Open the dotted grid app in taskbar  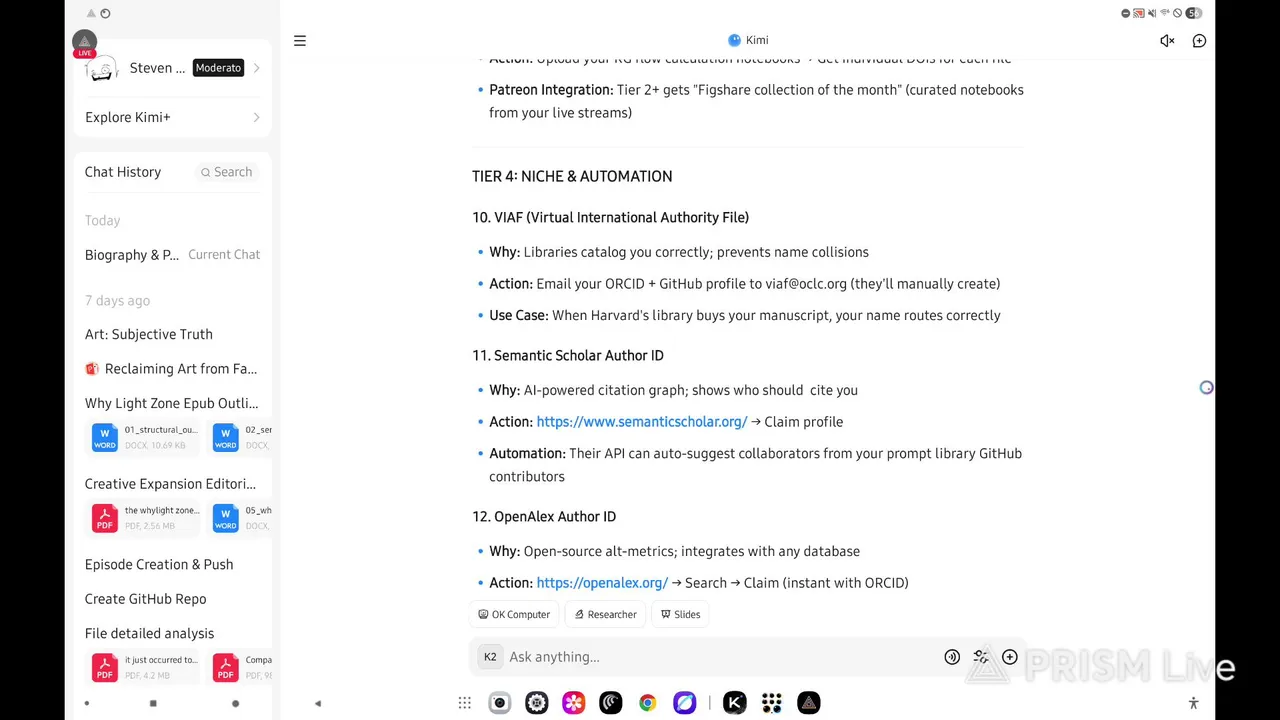coord(772,703)
